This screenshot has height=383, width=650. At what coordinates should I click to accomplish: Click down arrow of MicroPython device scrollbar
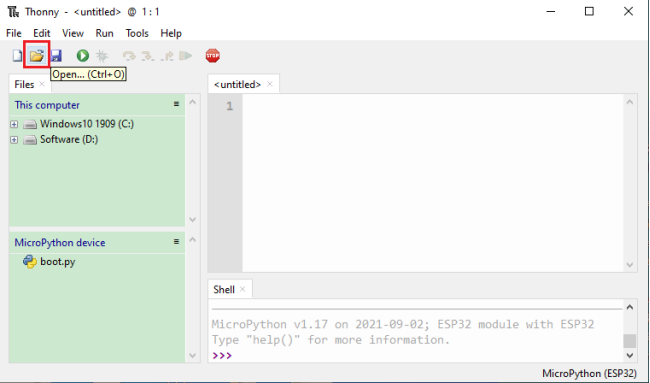[x=192, y=355]
